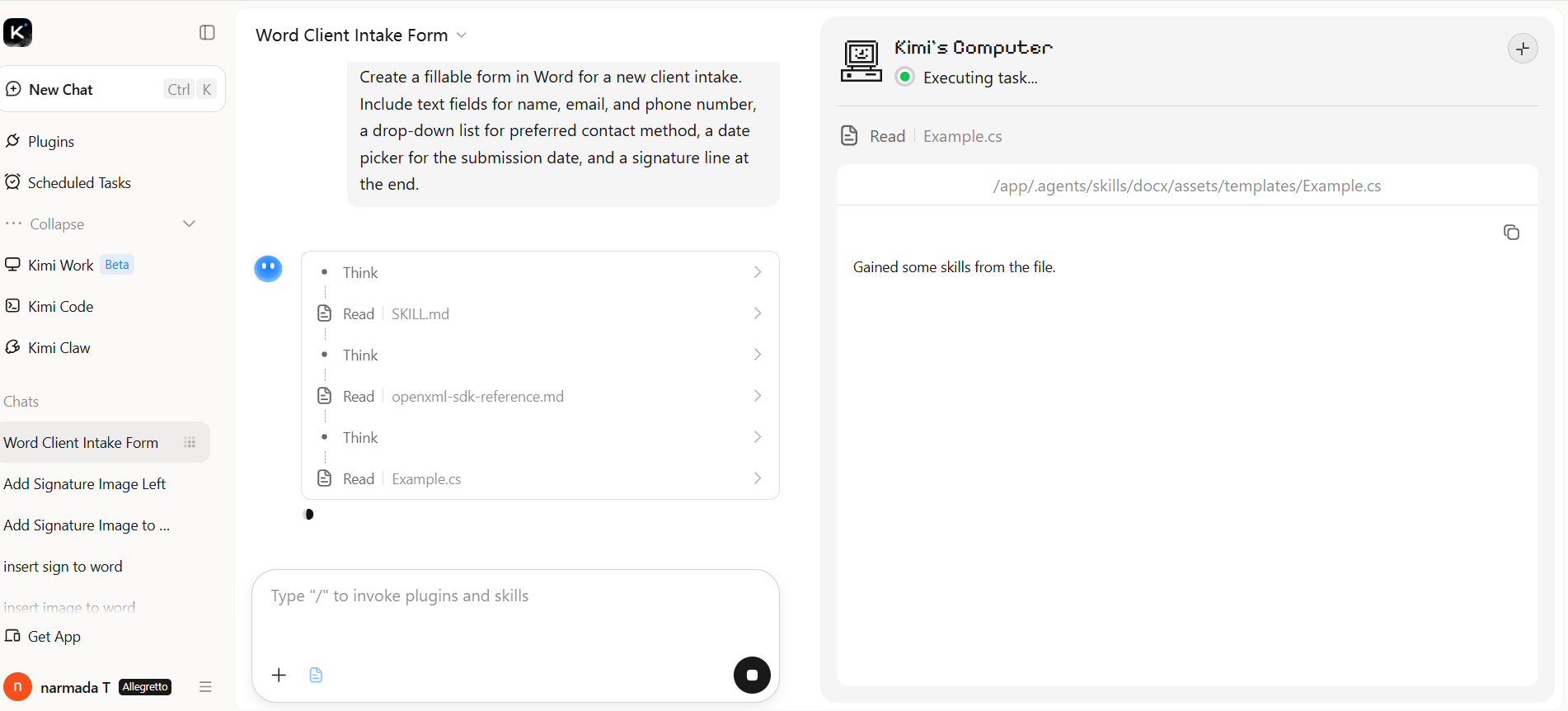Open the insert sign to word chat
Image resolution: width=1568 pixels, height=711 pixels.
(x=63, y=567)
